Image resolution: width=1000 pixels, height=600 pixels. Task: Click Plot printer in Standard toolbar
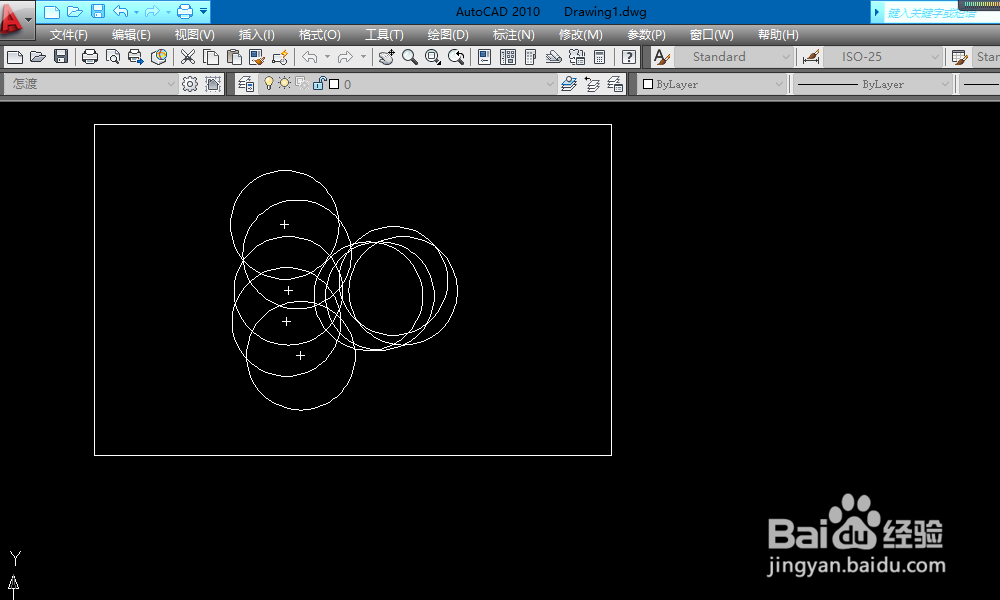90,57
